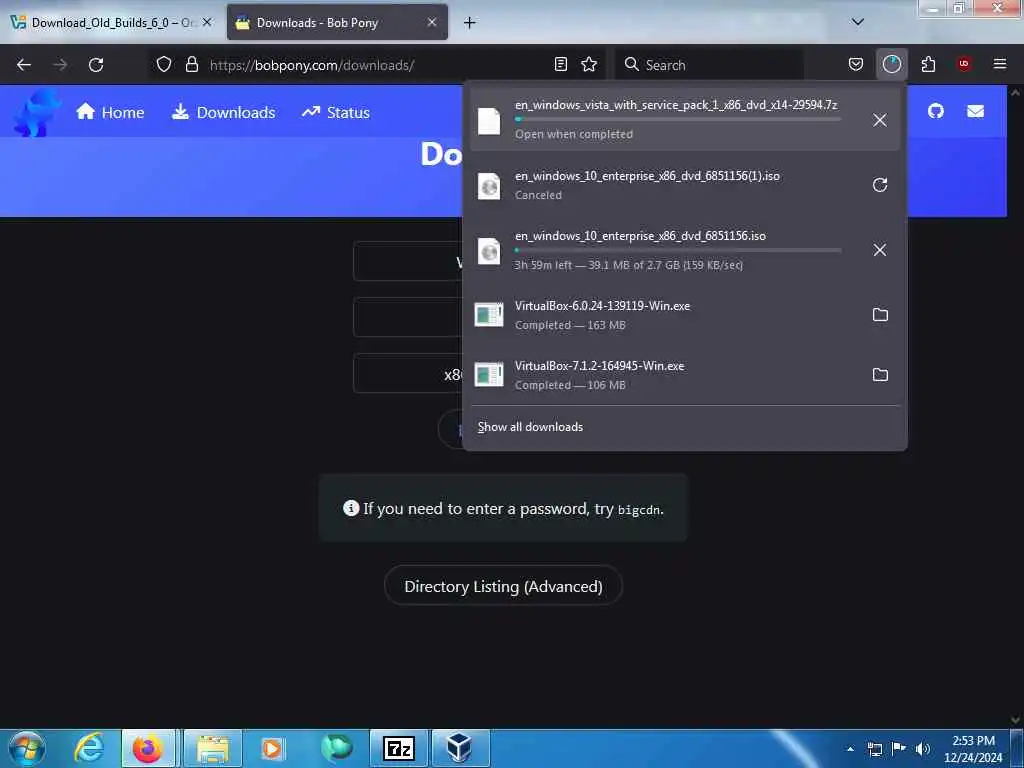The image size is (1024, 768).
Task: Click the page vertical scrollbar
Action: (x=1015, y=405)
